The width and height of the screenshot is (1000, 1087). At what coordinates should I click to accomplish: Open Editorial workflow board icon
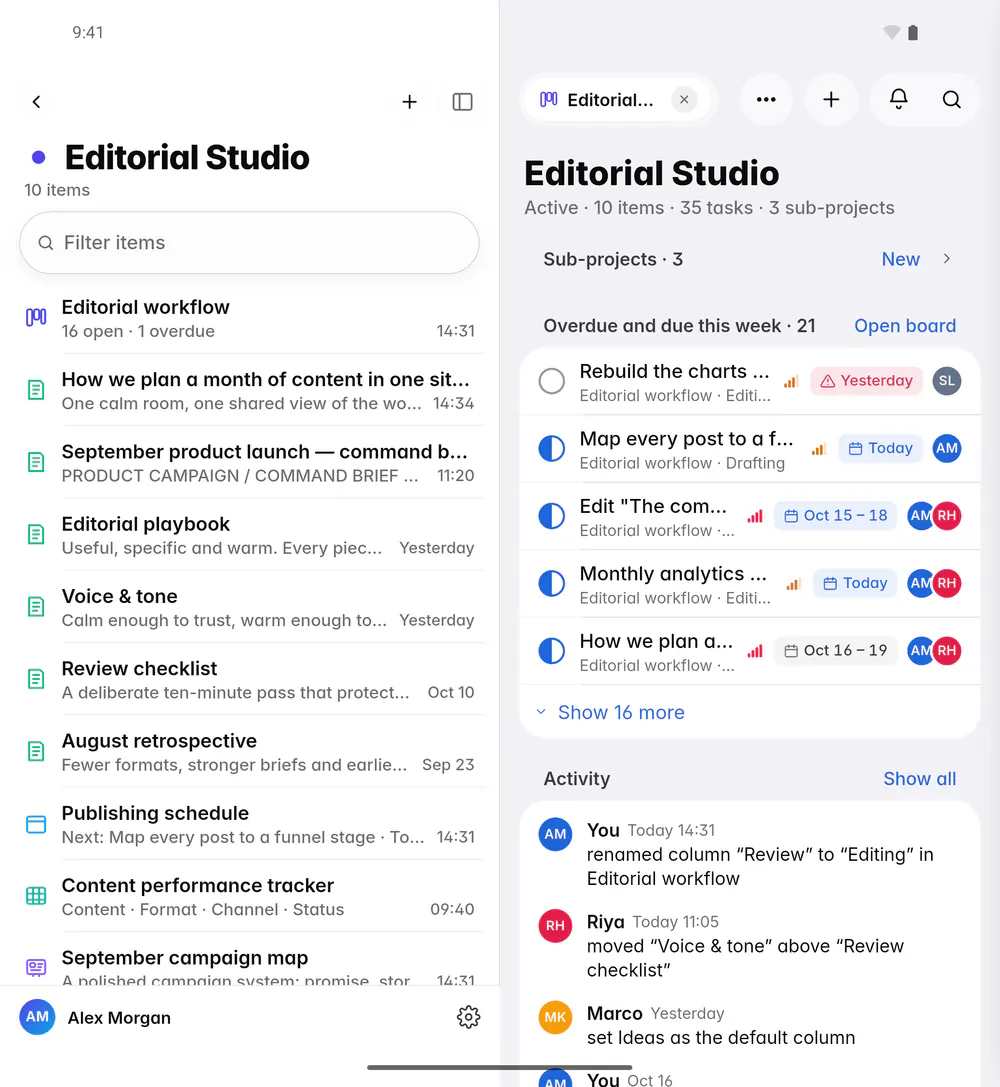click(x=36, y=318)
